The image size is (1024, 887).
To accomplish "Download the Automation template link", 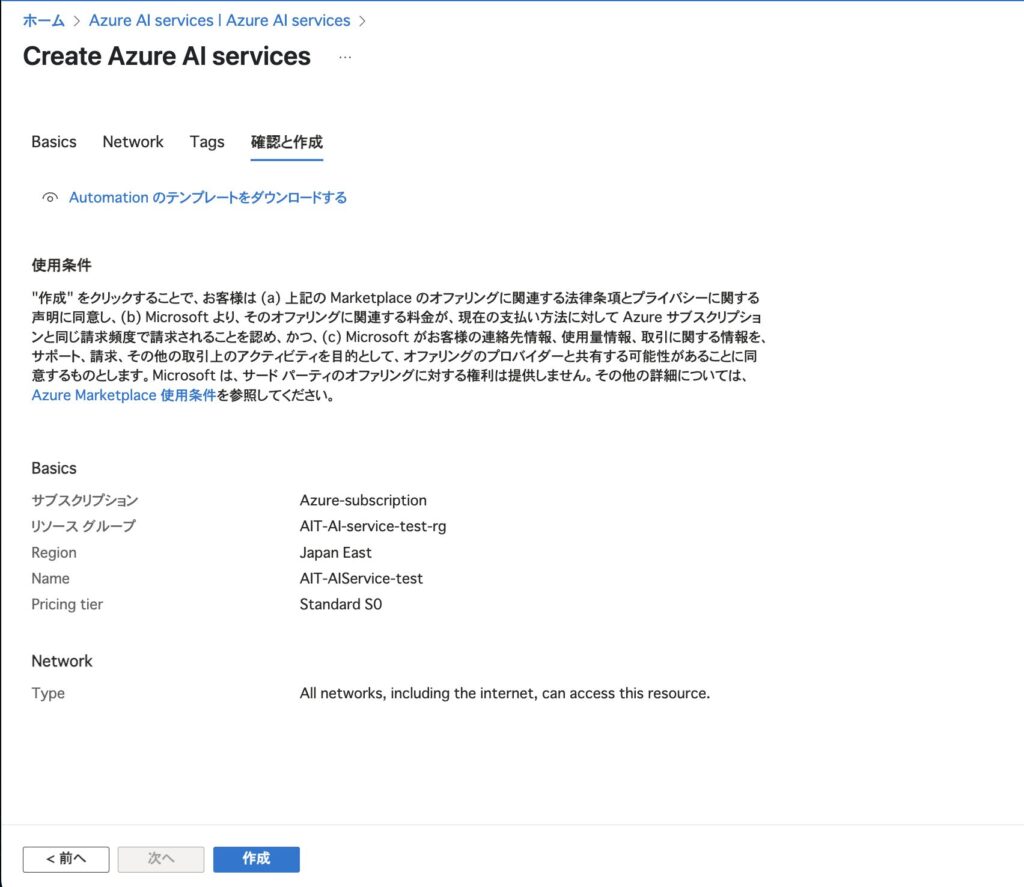I will click(208, 197).
